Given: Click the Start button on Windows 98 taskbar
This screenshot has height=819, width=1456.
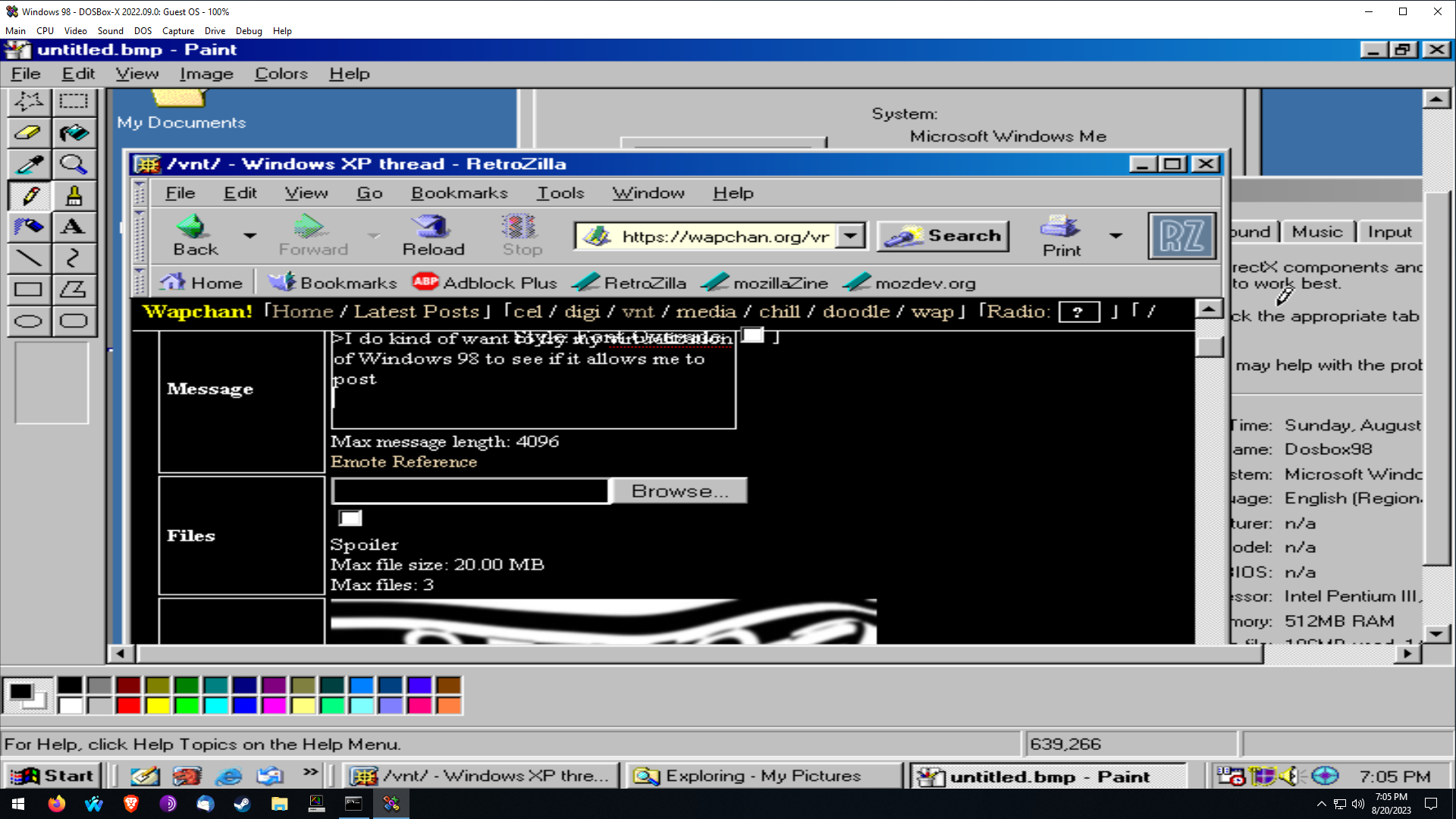Looking at the screenshot, I should tap(53, 776).
